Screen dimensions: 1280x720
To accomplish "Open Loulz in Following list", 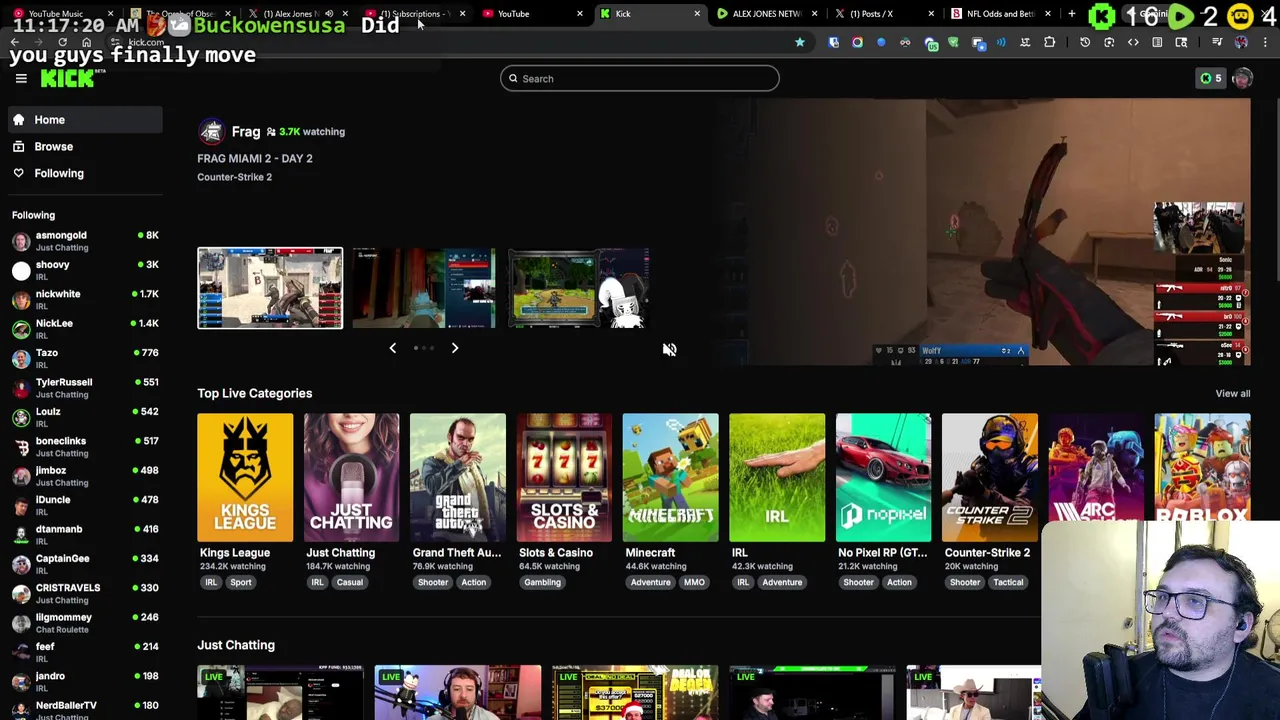I will click(85, 417).
